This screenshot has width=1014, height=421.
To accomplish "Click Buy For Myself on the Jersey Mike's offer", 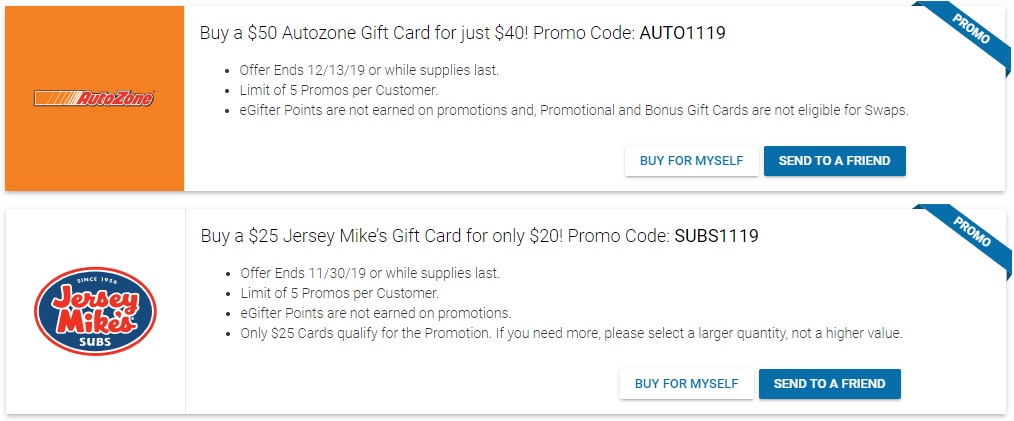I will [x=686, y=383].
